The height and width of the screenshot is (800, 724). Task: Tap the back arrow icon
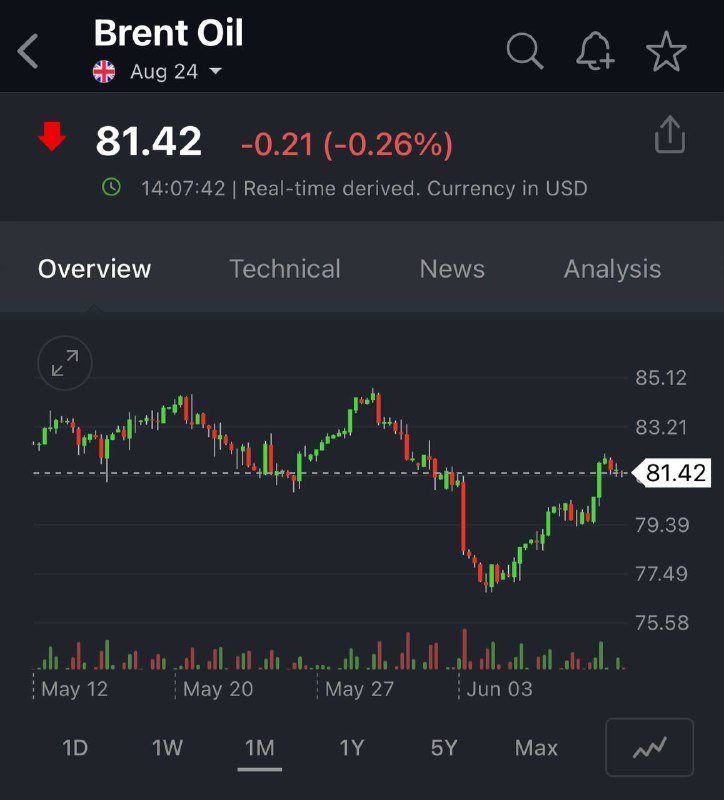click(x=28, y=51)
